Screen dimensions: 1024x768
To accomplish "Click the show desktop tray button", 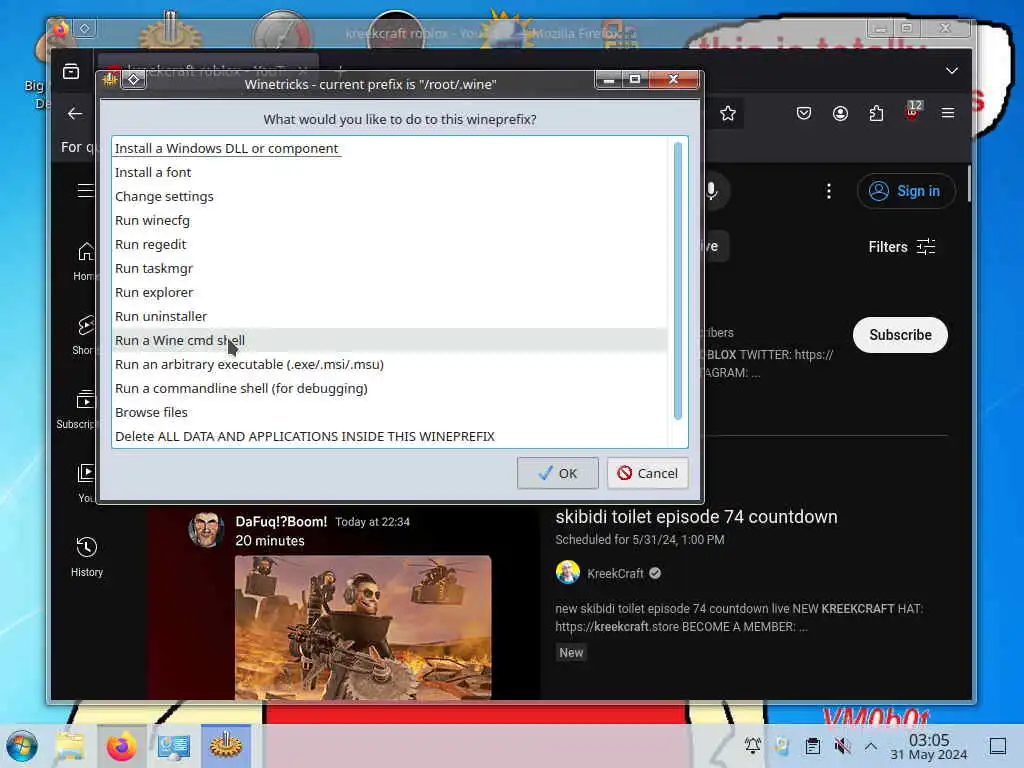I will point(998,746).
